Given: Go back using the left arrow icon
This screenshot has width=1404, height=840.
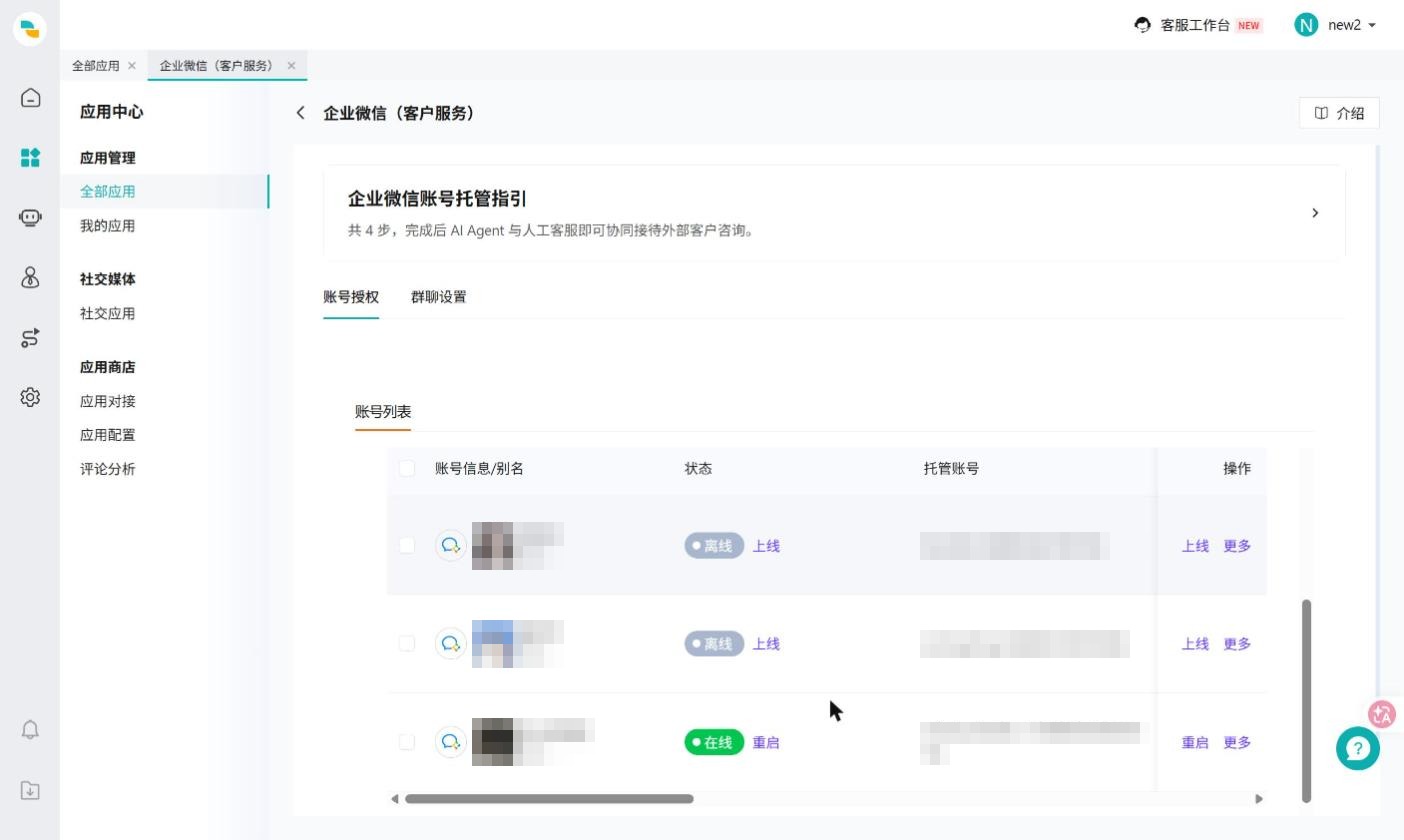Looking at the screenshot, I should tap(300, 113).
